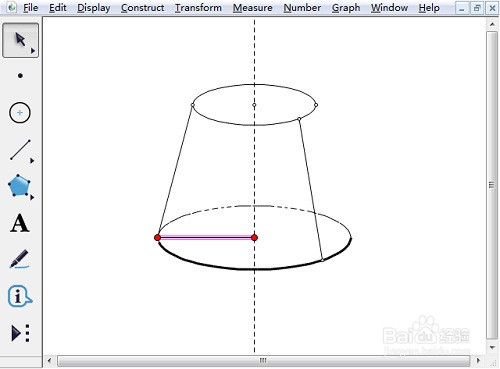500x369 pixels.
Task: Select the thick front arc of bottom ellipse
Action: [254, 268]
